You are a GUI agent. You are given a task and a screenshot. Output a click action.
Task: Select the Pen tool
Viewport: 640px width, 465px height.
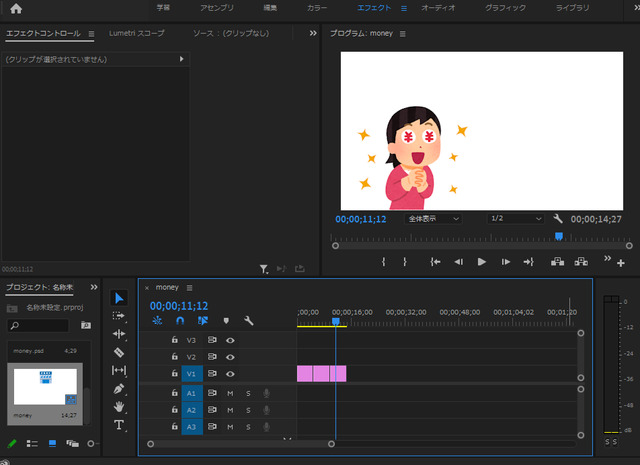119,389
